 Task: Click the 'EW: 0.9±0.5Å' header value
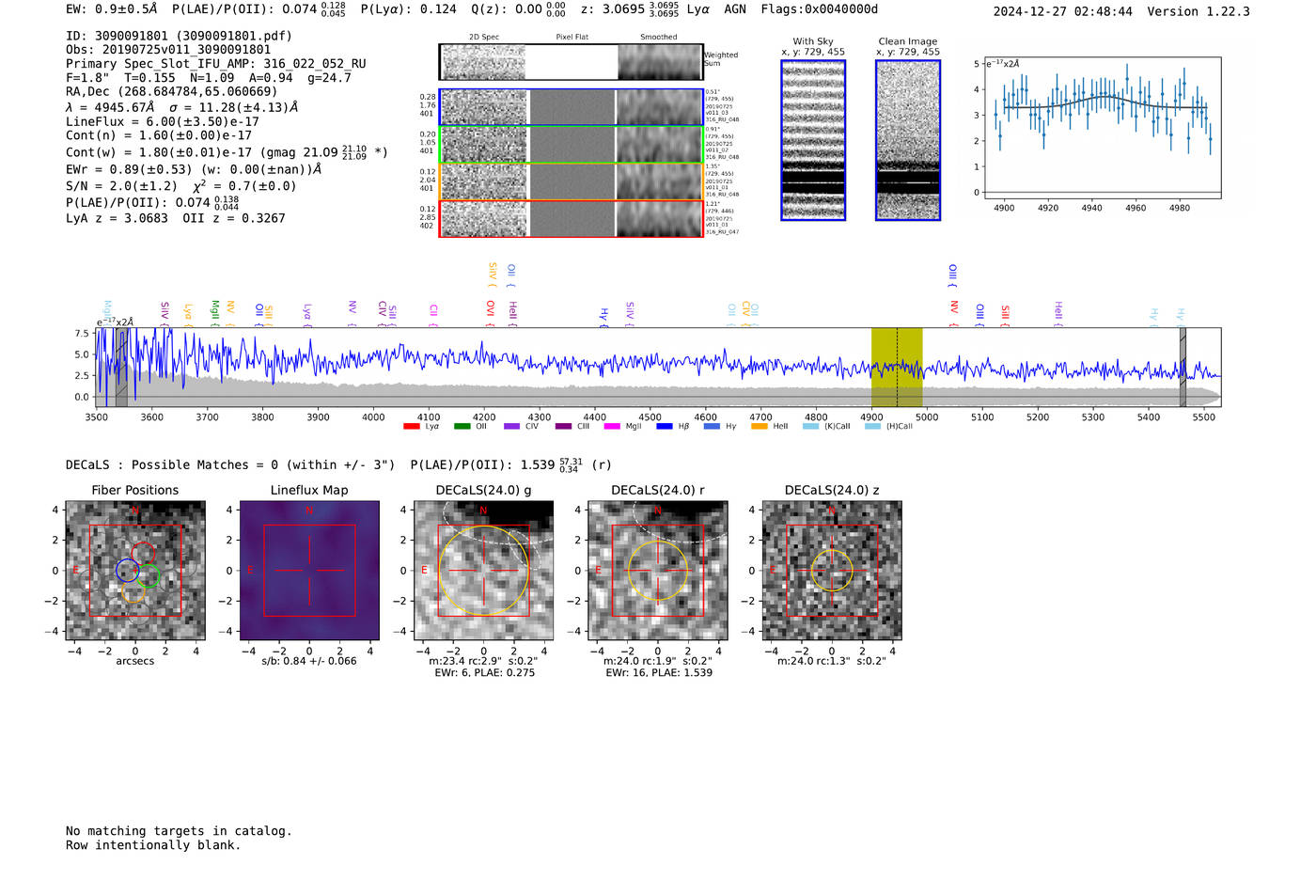tap(112, 9)
